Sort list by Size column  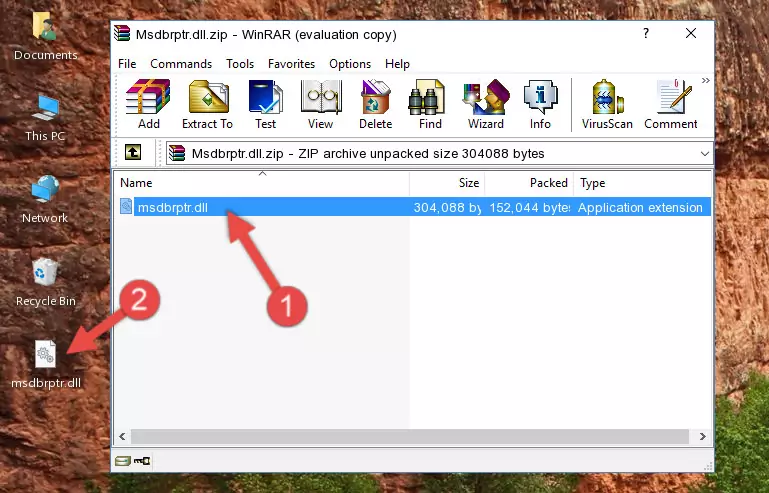point(447,182)
